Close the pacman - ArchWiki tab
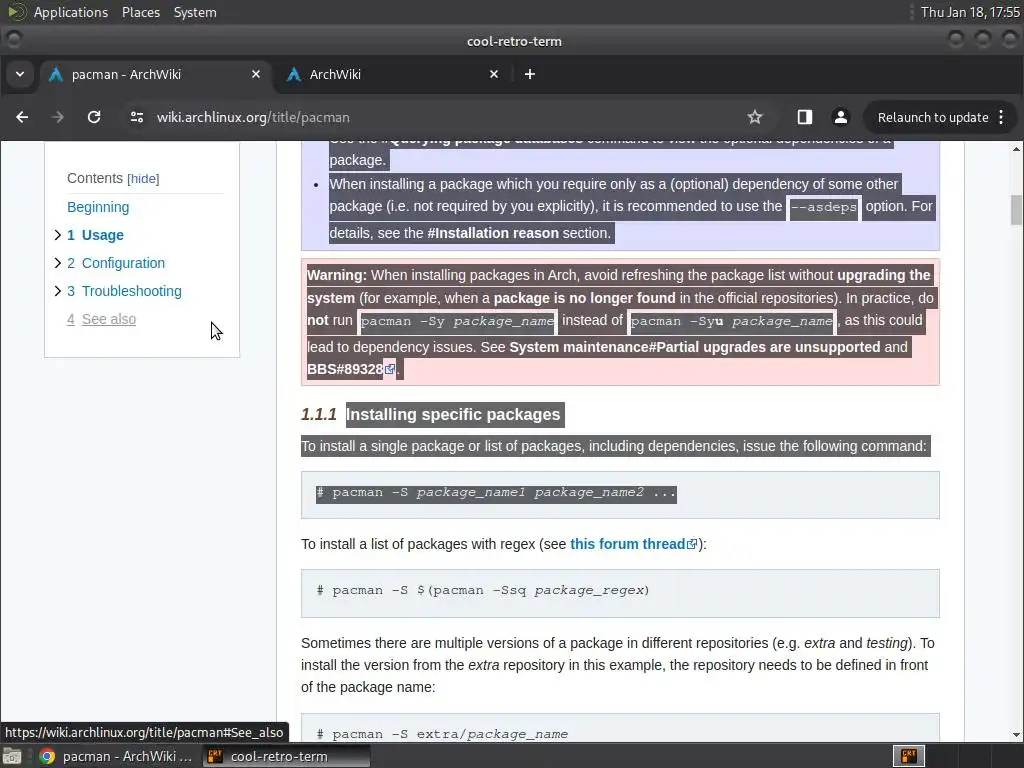Image resolution: width=1024 pixels, height=768 pixels. point(256,74)
